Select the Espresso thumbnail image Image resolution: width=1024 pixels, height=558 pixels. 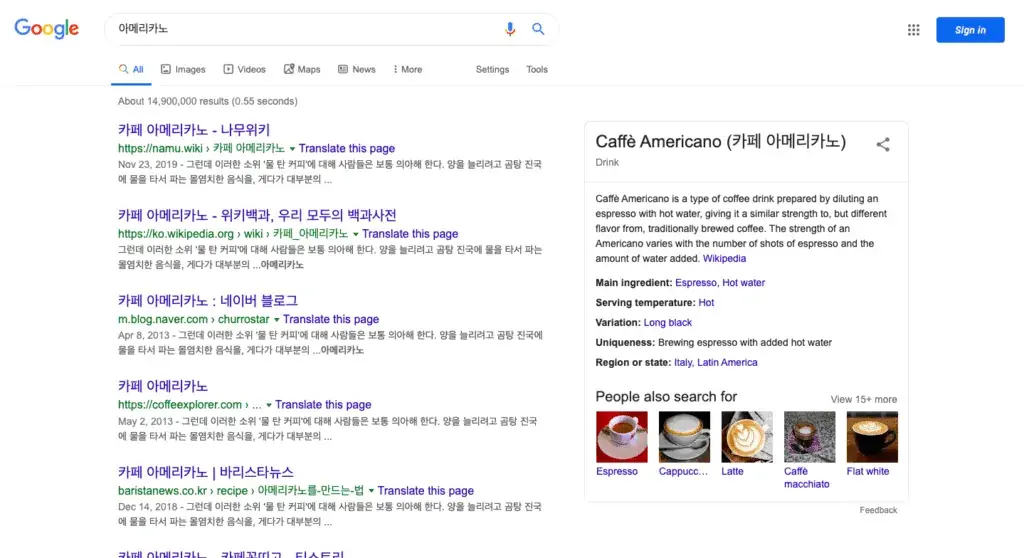click(x=622, y=436)
